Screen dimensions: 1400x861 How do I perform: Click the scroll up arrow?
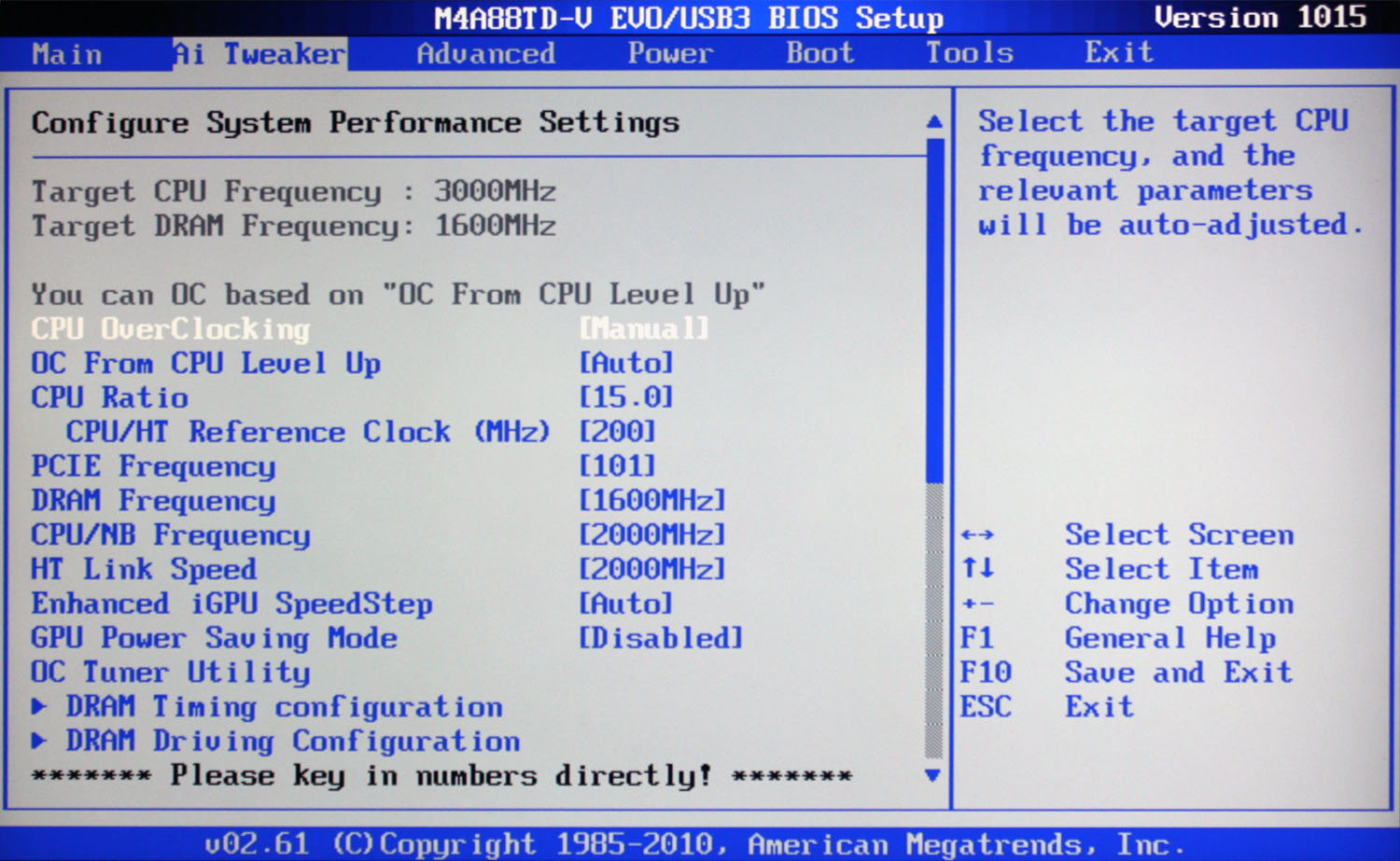(x=934, y=122)
